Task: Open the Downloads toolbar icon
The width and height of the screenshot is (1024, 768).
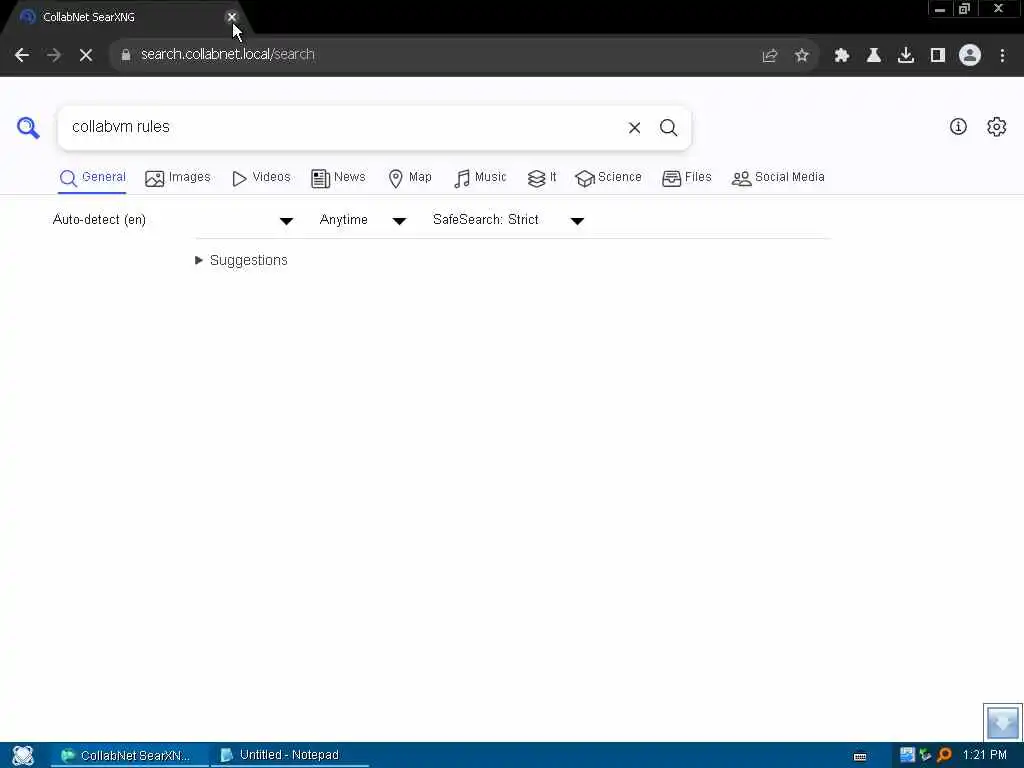Action: point(906,56)
